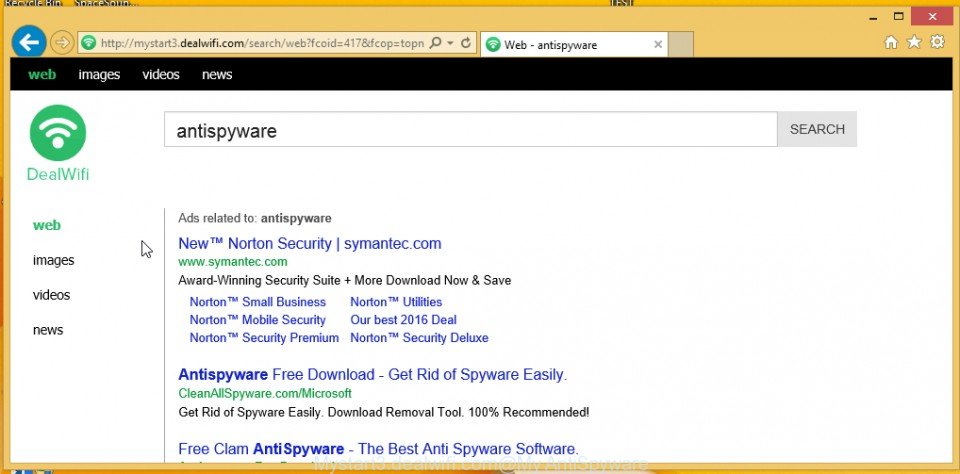The width and height of the screenshot is (960, 474).
Task: Open the browser Home icon
Action: click(x=891, y=42)
